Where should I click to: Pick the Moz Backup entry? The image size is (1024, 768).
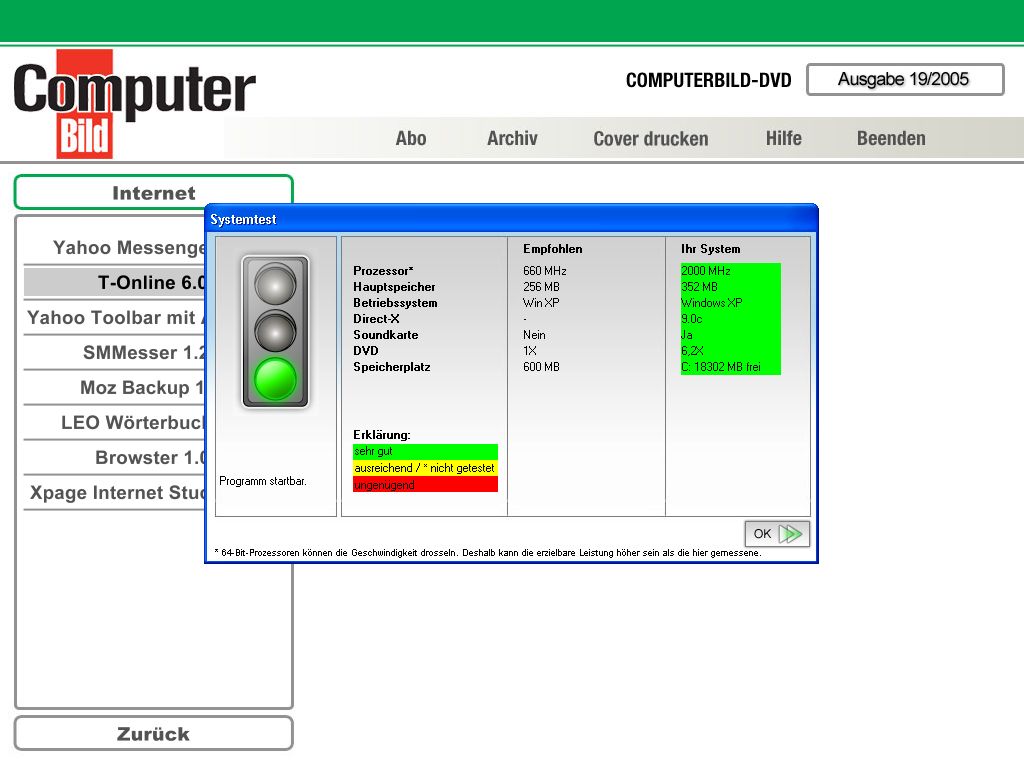pyautogui.click(x=141, y=388)
